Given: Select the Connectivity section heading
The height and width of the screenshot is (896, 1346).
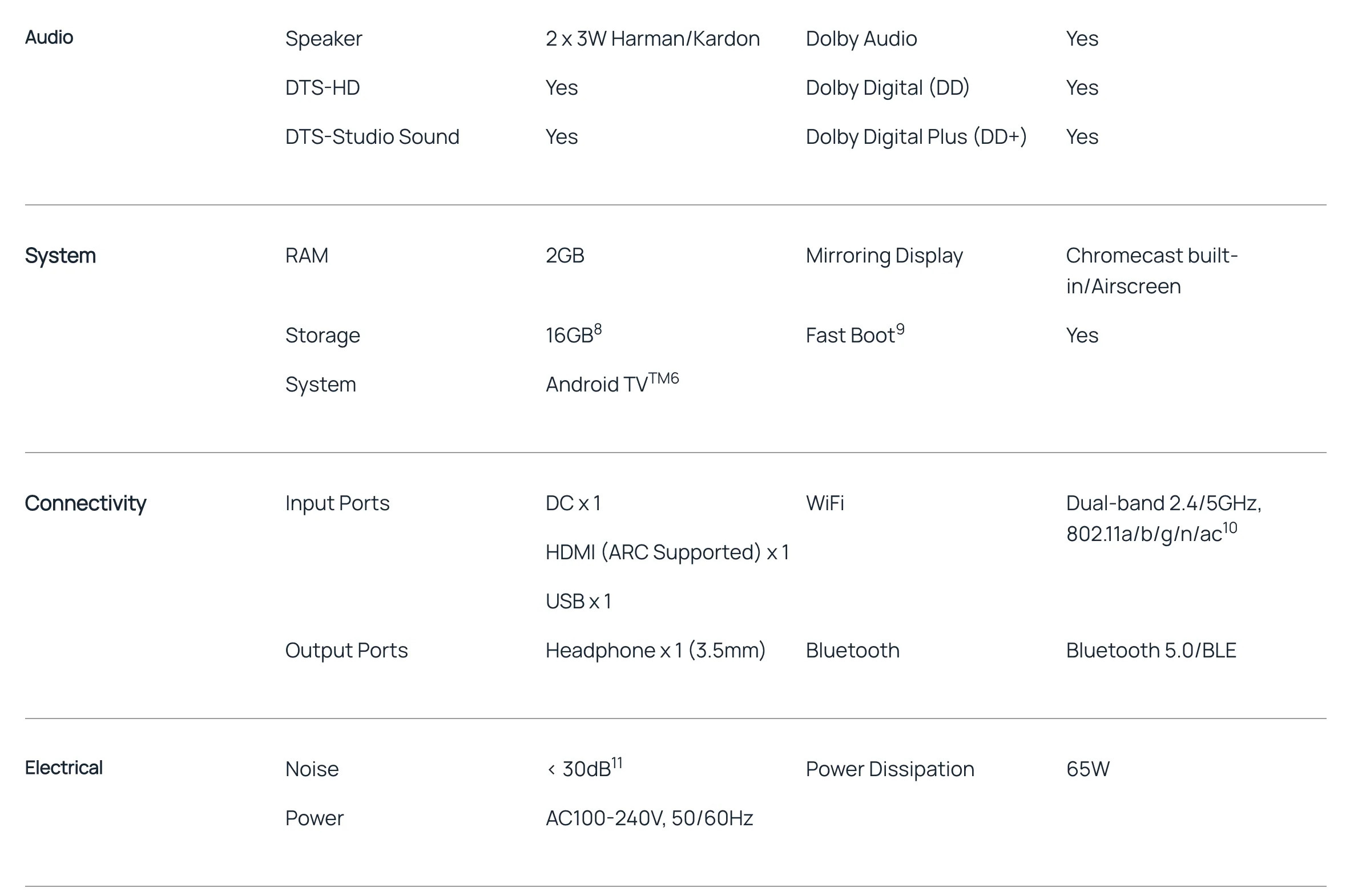Looking at the screenshot, I should click(x=86, y=503).
